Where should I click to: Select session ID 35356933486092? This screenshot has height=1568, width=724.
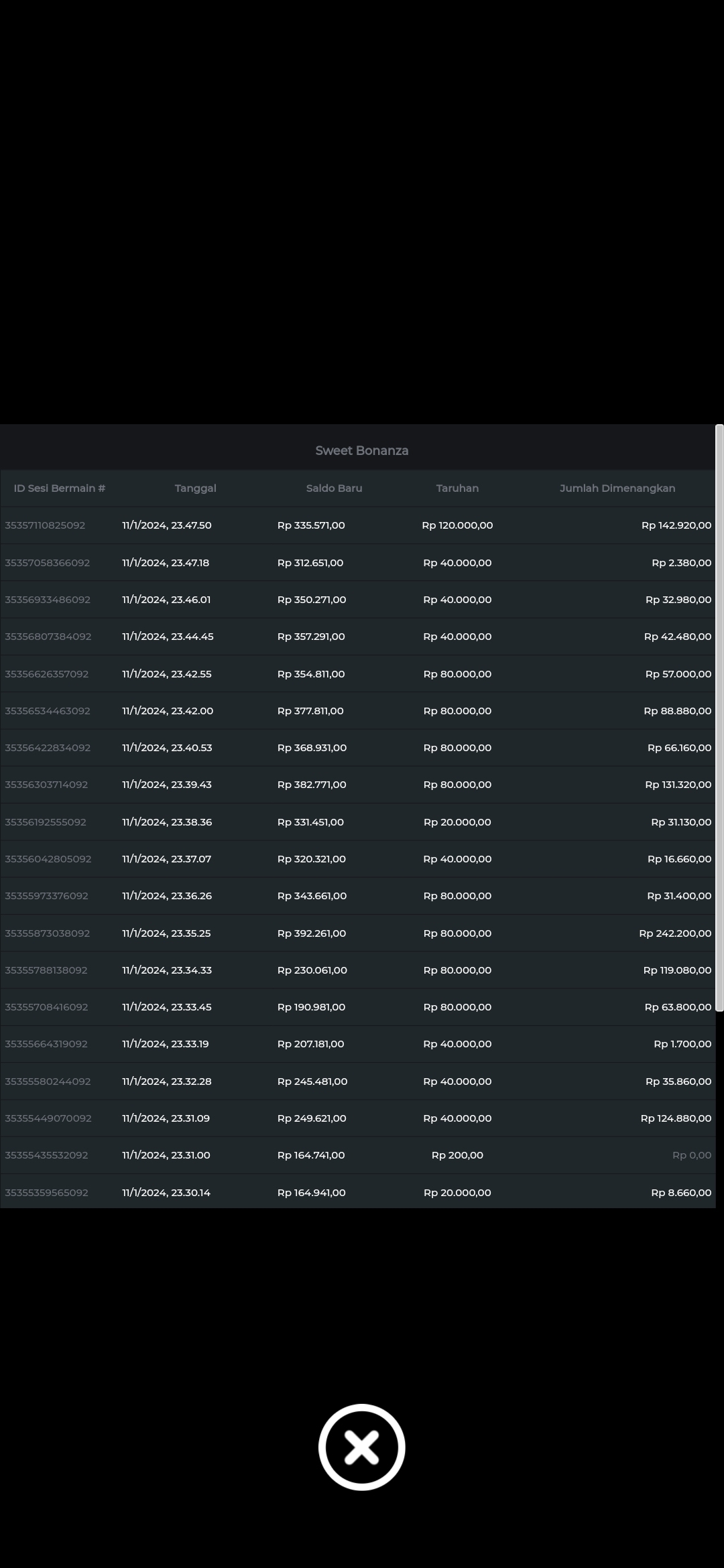click(47, 600)
